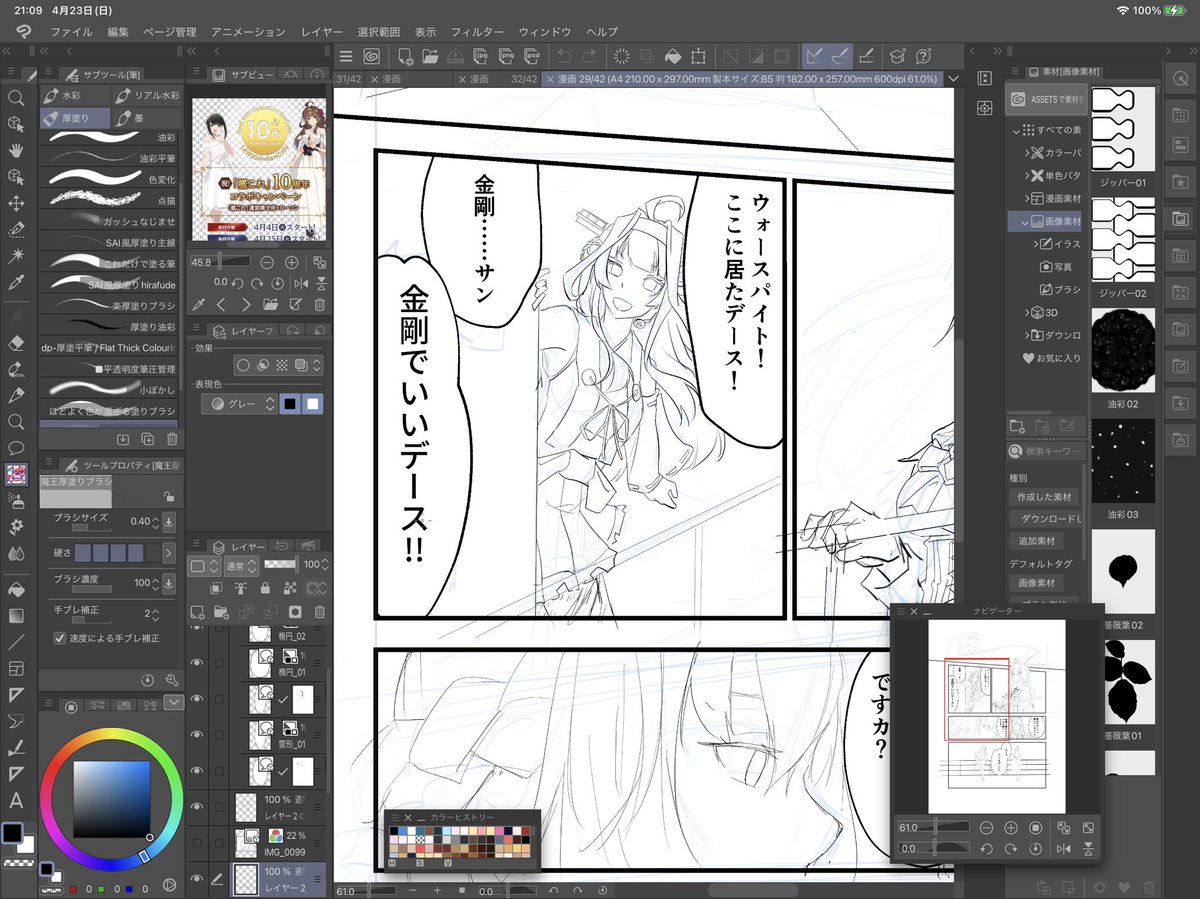Image resolution: width=1200 pixels, height=899 pixels.
Task: Open the 編集 menu
Action: click(x=118, y=32)
